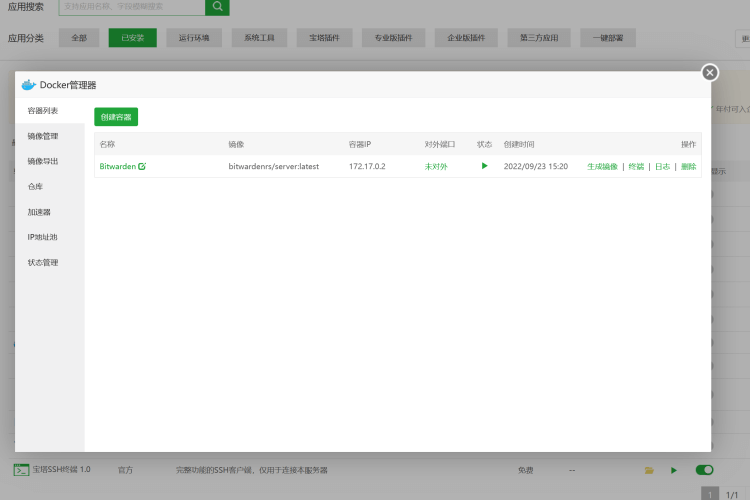View 日志 for the Bitwarden container
The height and width of the screenshot is (500, 750).
[x=662, y=167]
